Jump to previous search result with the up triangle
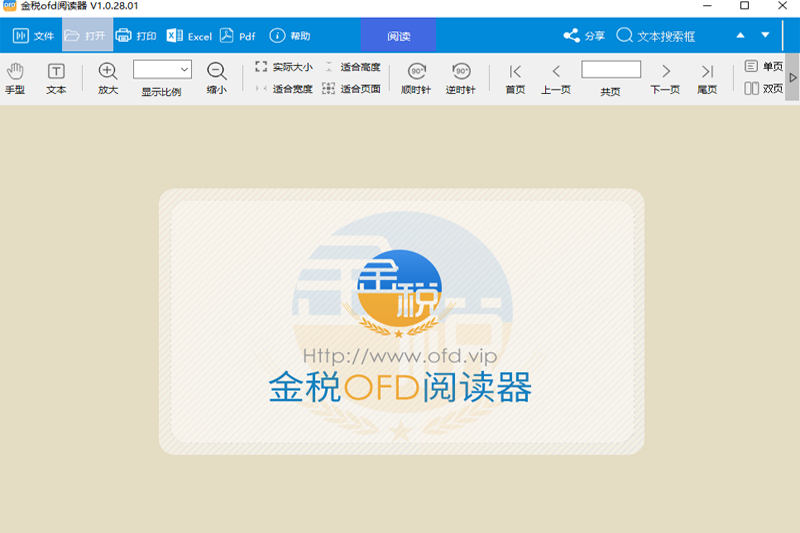 (740, 35)
